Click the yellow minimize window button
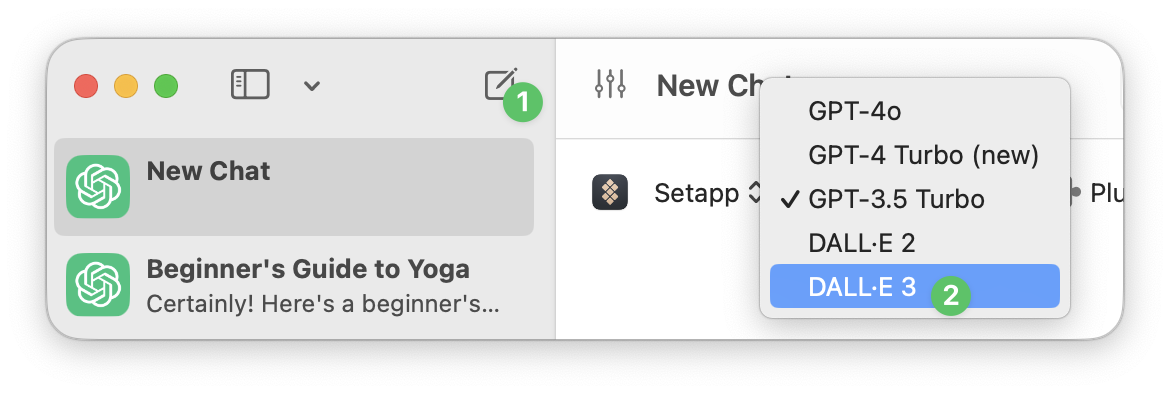The height and width of the screenshot is (394, 1170). coord(125,86)
